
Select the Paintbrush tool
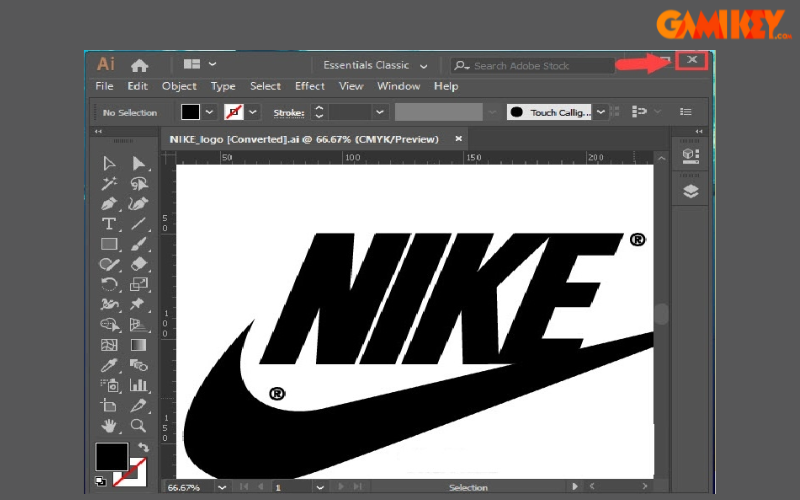[138, 244]
